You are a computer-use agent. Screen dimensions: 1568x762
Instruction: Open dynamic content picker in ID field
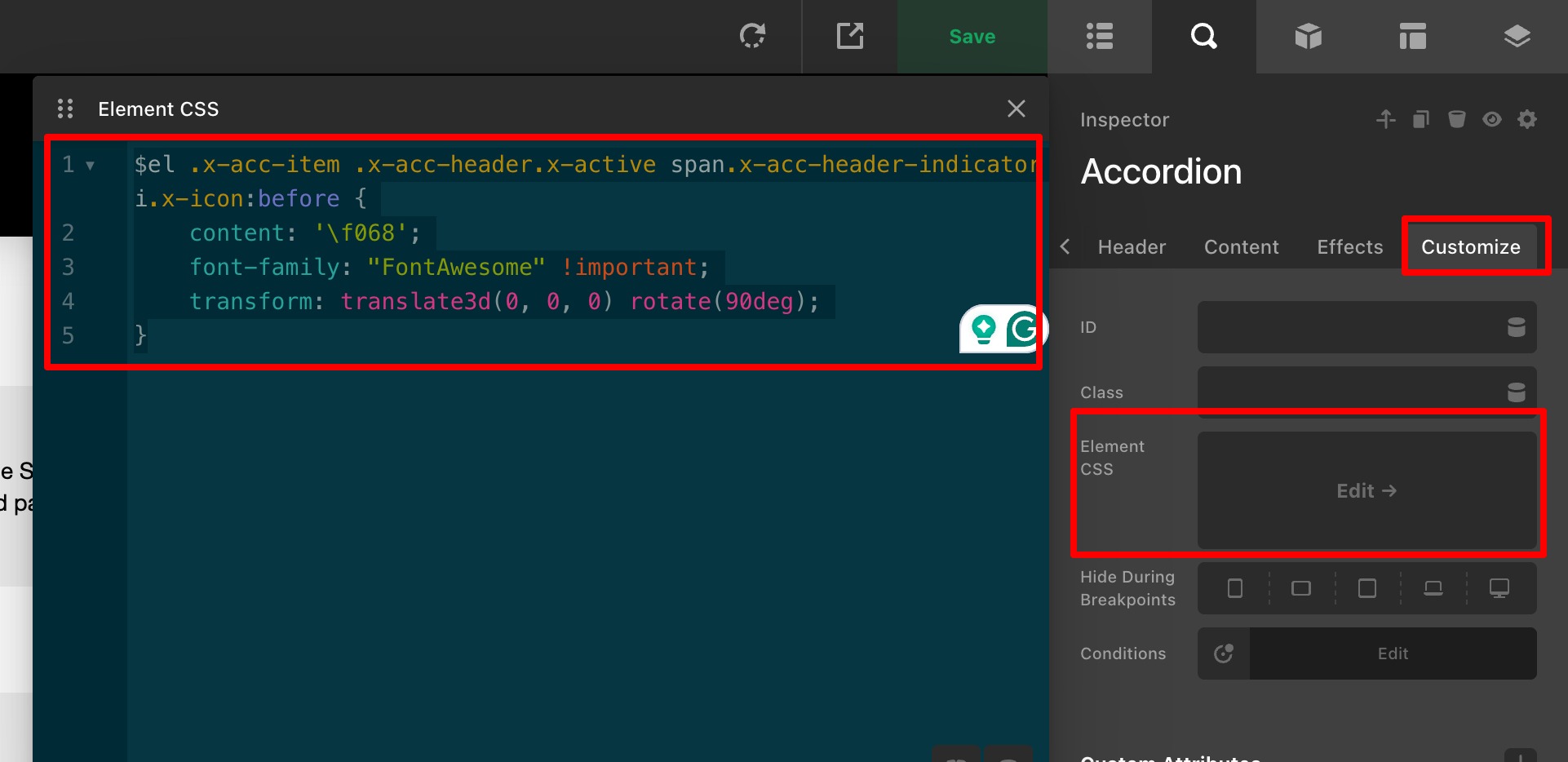pos(1516,327)
